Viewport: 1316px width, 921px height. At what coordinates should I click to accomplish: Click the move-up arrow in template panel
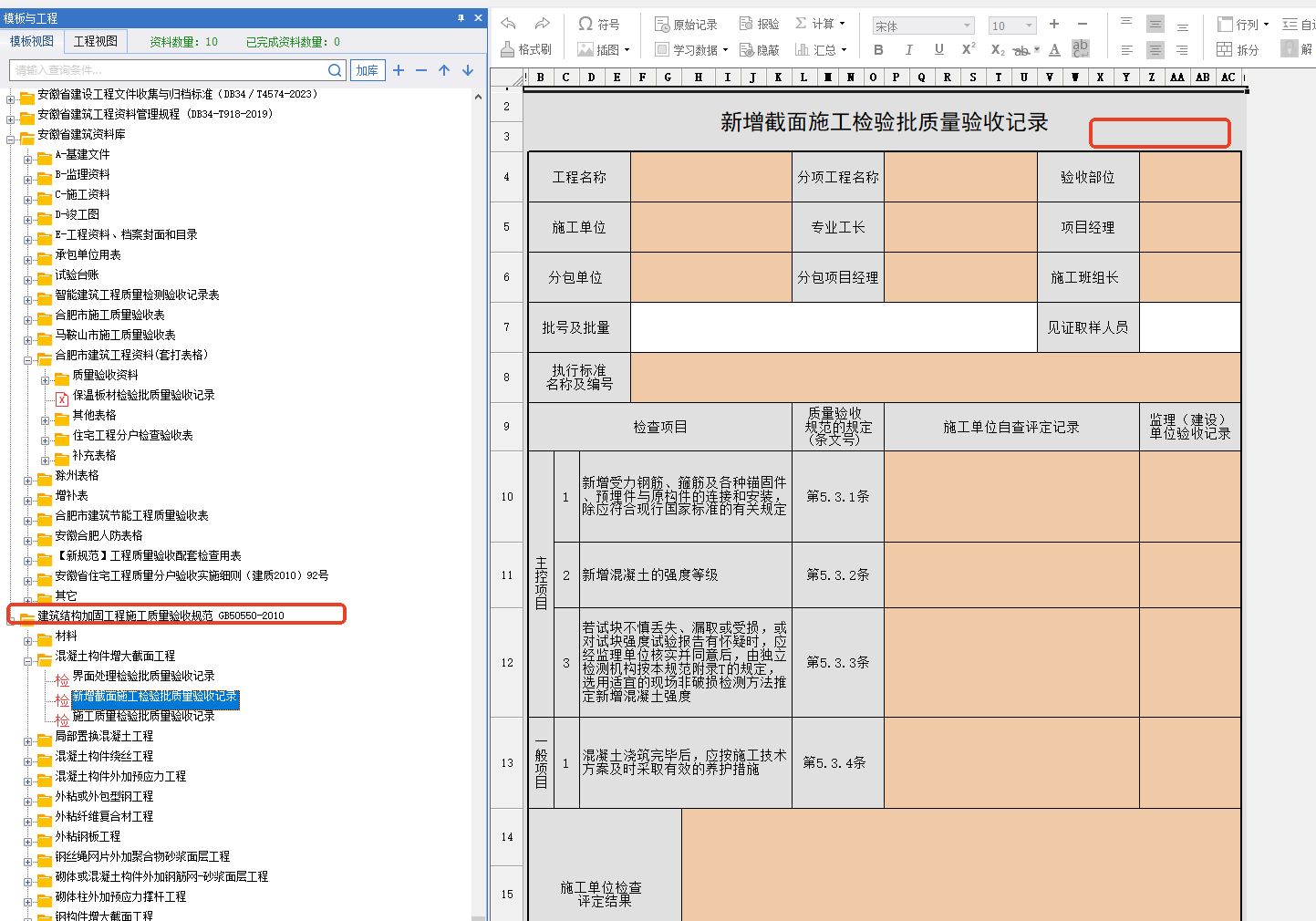[444, 70]
